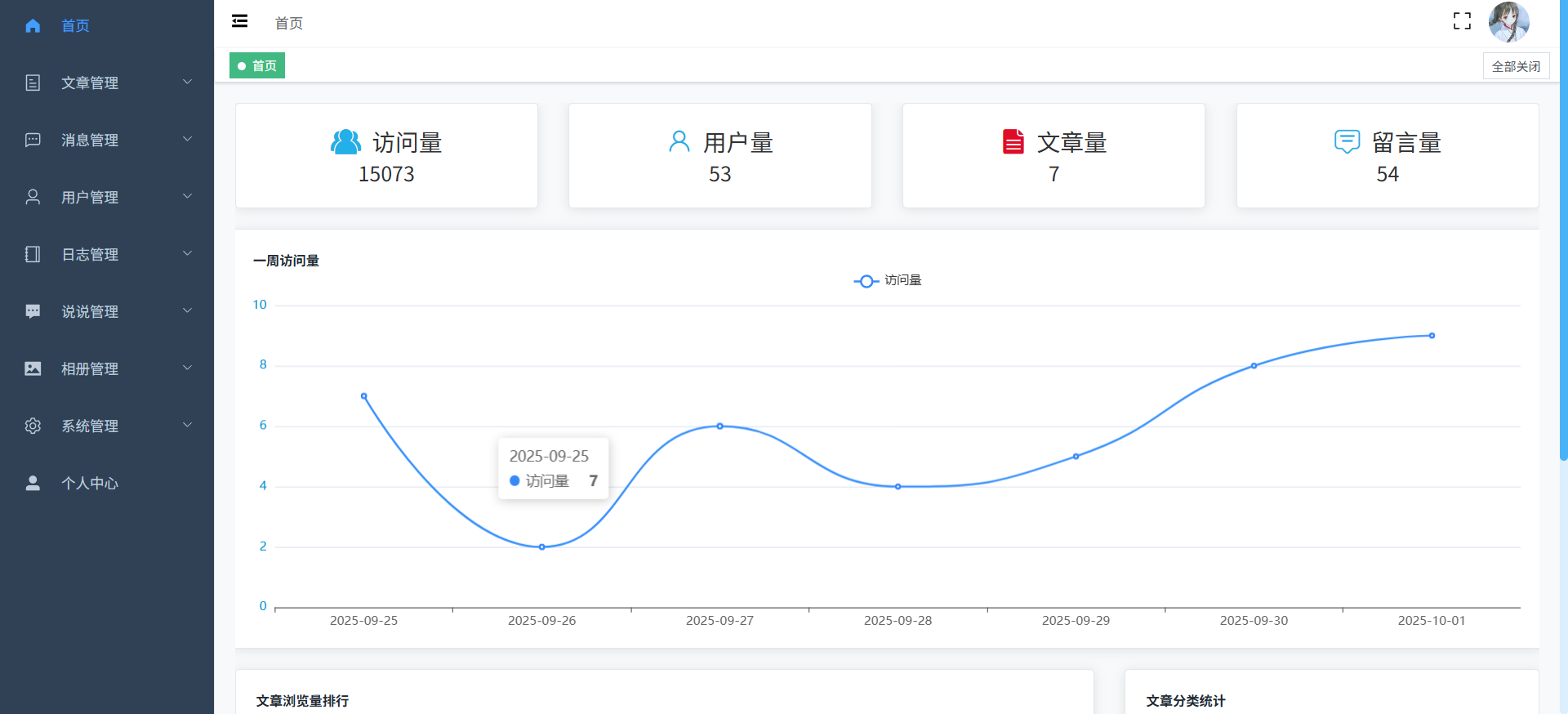Image resolution: width=1568 pixels, height=714 pixels.
Task: Click the 首页 breadcrumb link
Action: (288, 23)
